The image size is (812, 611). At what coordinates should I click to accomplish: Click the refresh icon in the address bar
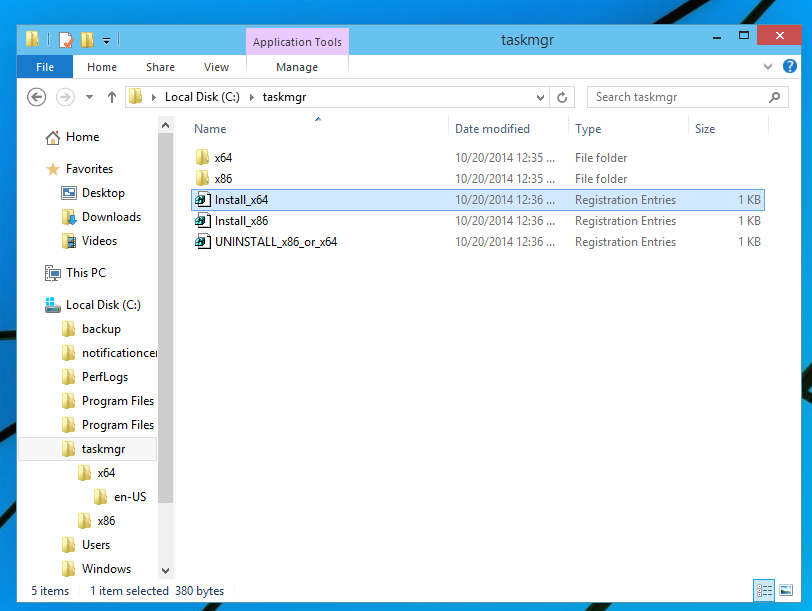(x=560, y=97)
